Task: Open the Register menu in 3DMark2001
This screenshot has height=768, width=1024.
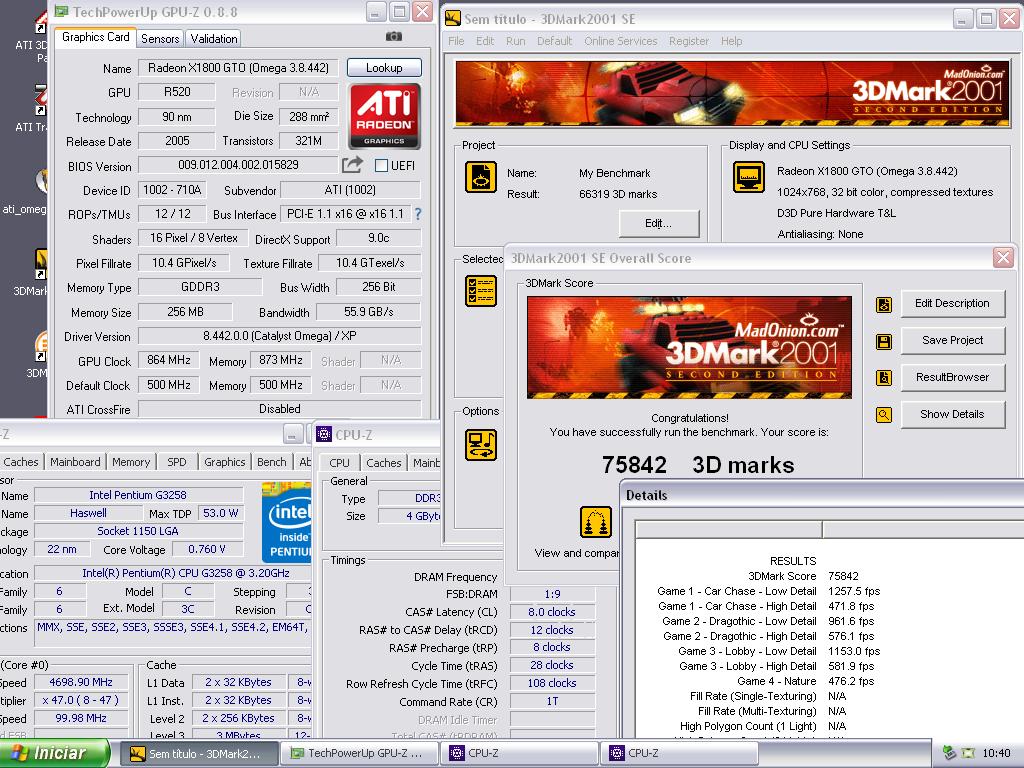Action: [x=688, y=41]
